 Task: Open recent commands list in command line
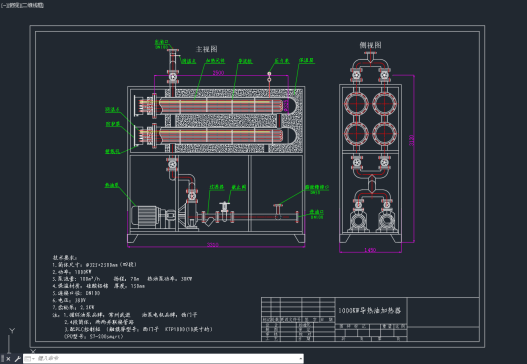[29, 359]
